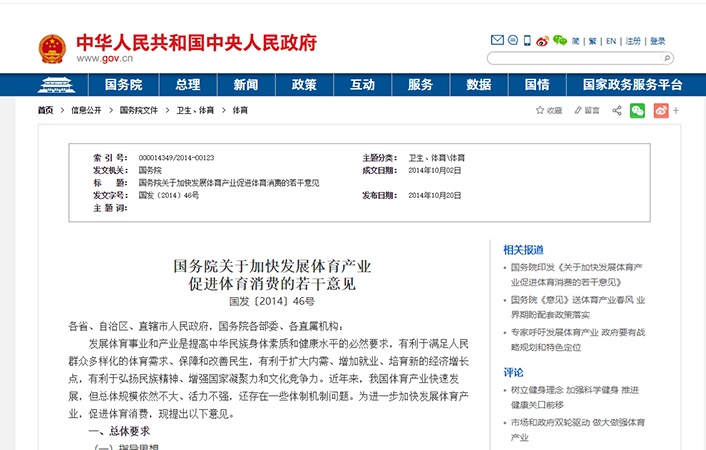706x450 pixels.
Task: Open the 国务院 navigation tab
Action: click(124, 85)
